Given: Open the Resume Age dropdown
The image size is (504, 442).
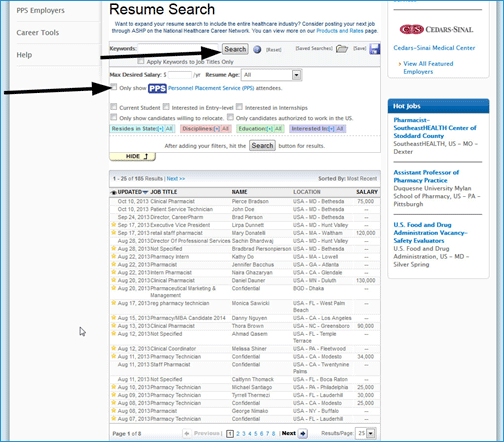Looking at the screenshot, I should [271, 75].
